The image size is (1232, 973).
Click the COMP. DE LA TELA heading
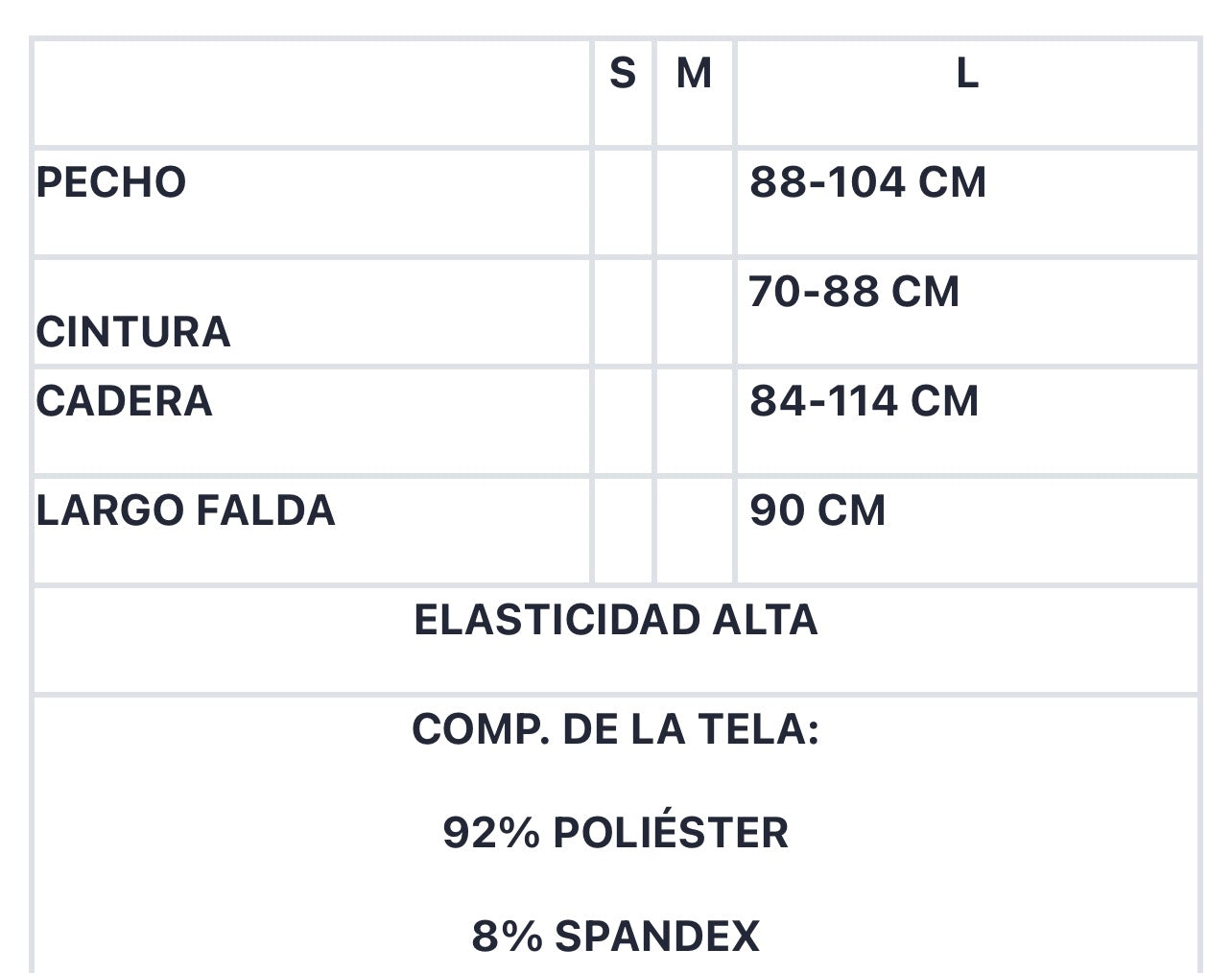point(616,729)
